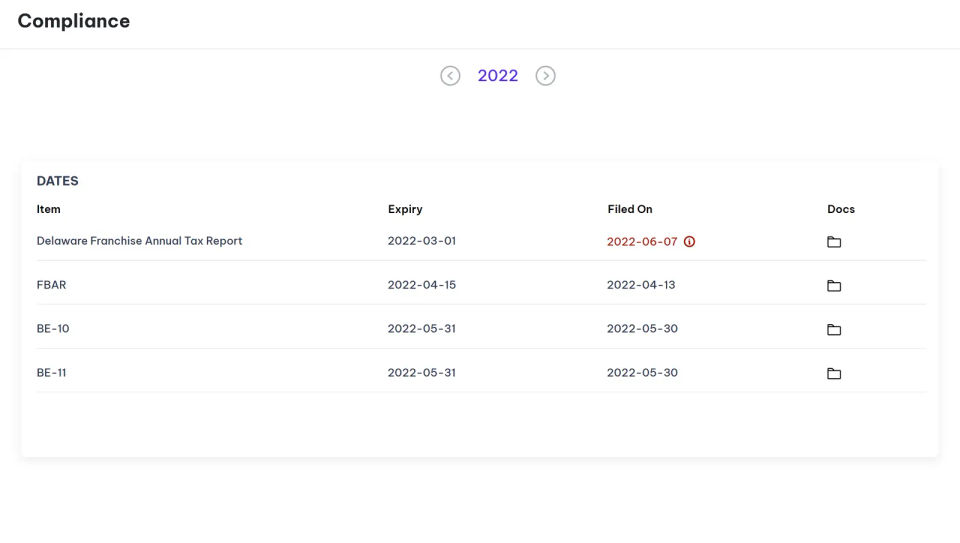Go to the next year with the right arrow

546,76
